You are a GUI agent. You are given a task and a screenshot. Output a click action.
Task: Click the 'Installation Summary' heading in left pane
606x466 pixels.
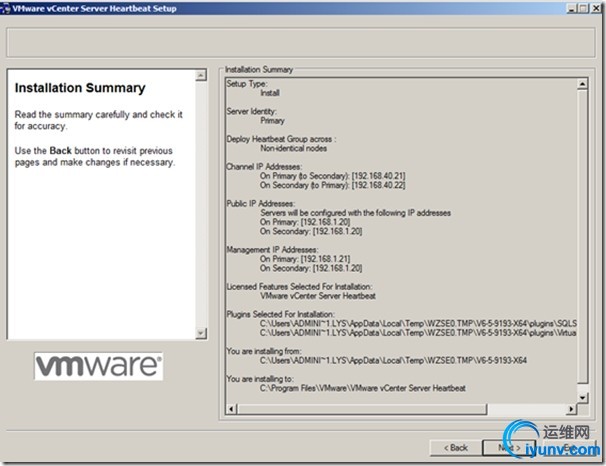(x=80, y=88)
